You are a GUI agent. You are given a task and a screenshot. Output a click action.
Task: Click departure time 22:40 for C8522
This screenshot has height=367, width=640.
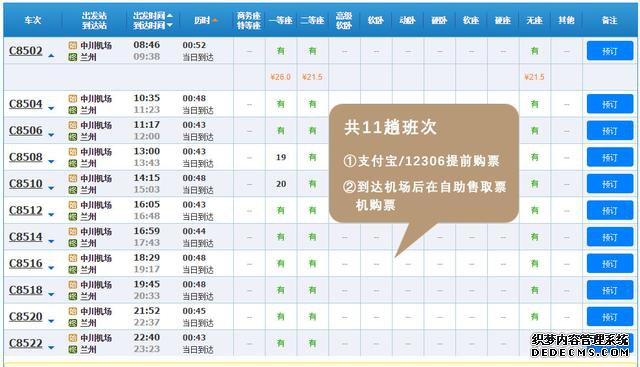click(147, 337)
